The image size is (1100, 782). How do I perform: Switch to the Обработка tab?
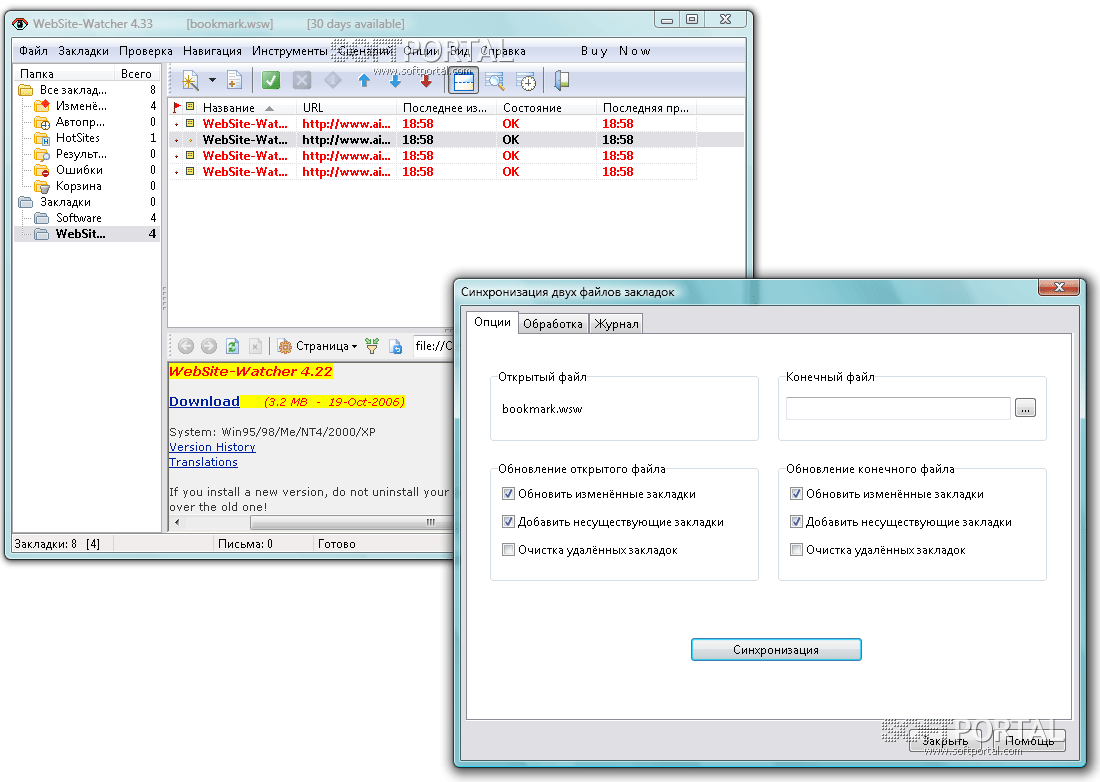553,323
